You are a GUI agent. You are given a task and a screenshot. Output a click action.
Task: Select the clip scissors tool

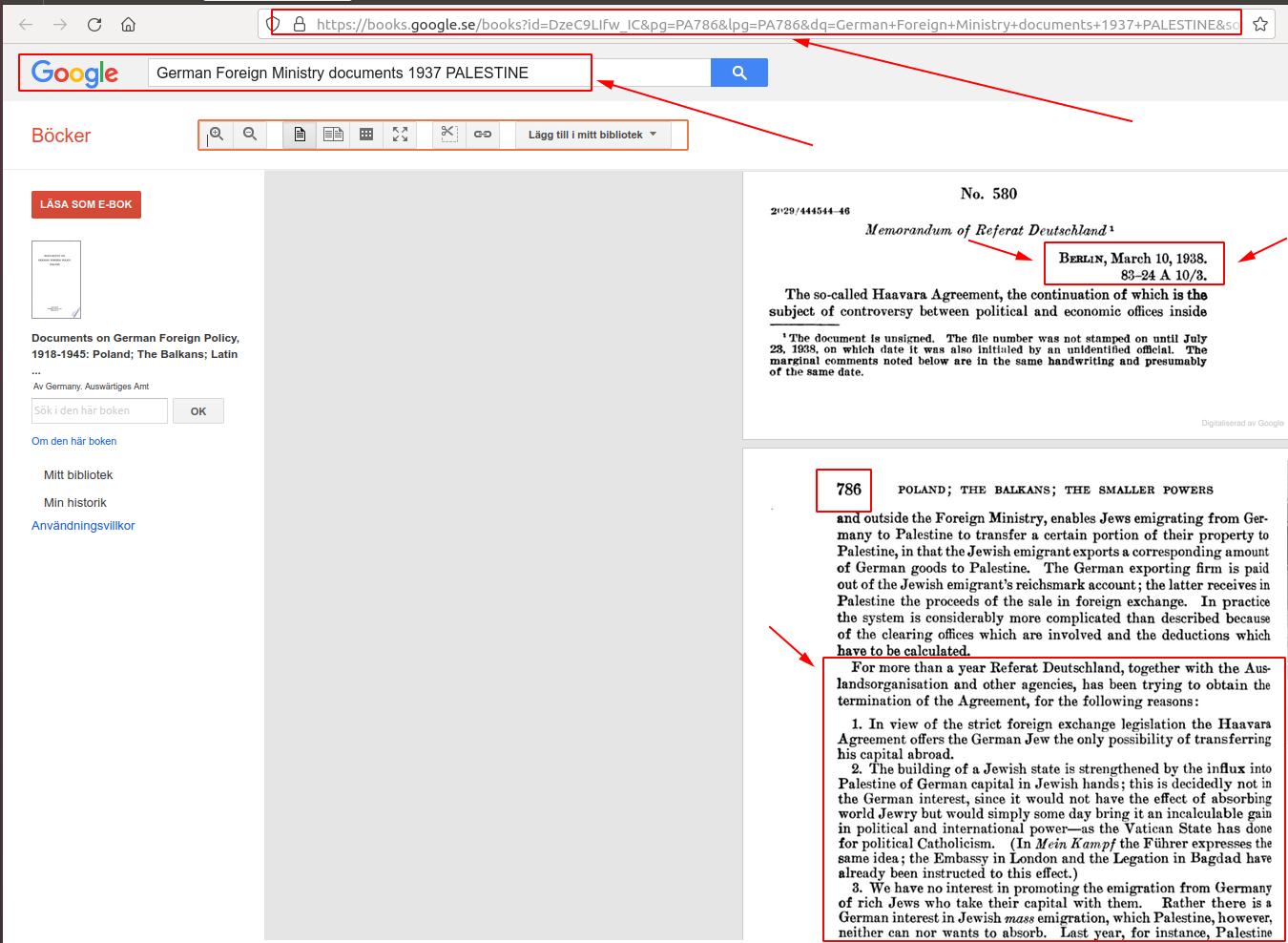pos(448,135)
